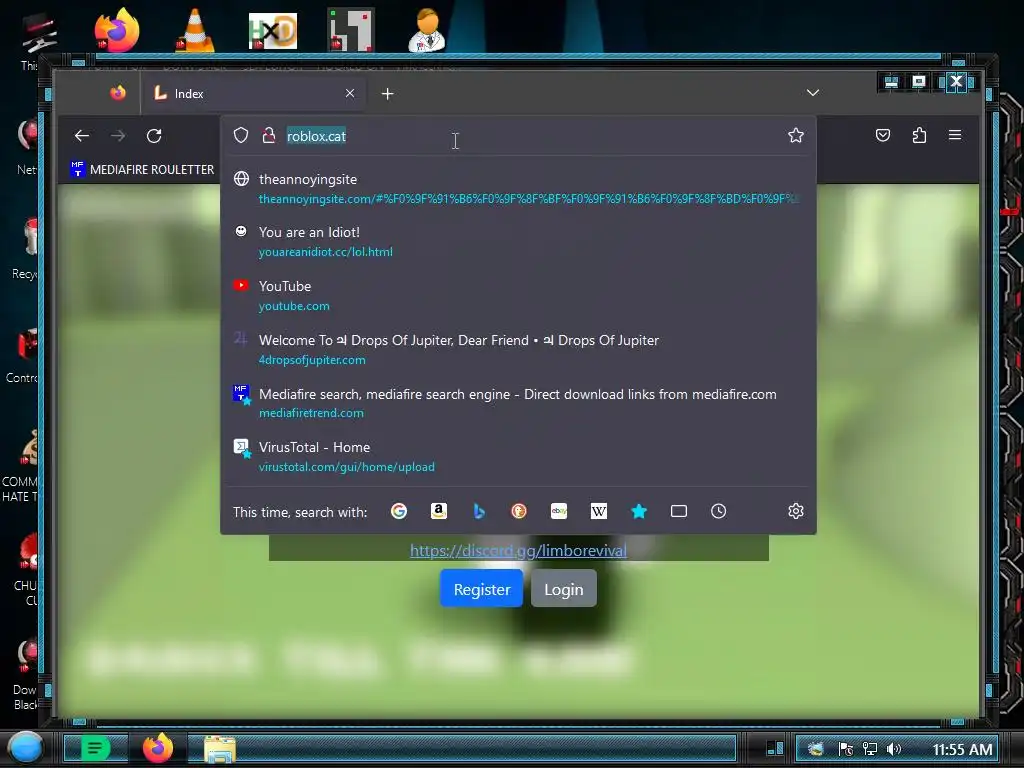
Task: Open the doctor figure desktop shortcut
Action: pyautogui.click(x=427, y=30)
